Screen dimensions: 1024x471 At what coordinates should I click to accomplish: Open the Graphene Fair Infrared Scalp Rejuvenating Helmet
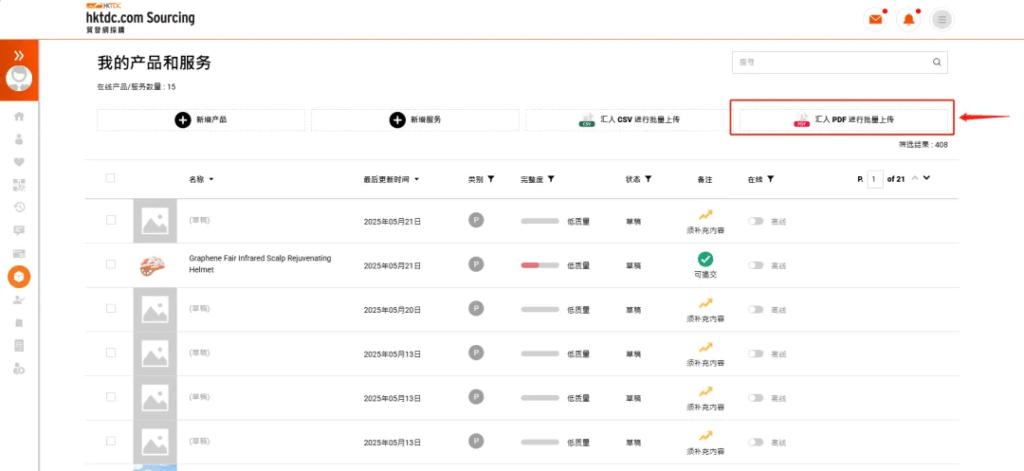coord(260,264)
